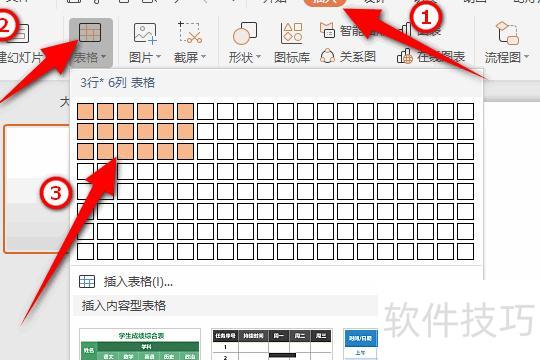Select the grid cell for row 1, column 1
540x360 pixels.
(x=85, y=111)
